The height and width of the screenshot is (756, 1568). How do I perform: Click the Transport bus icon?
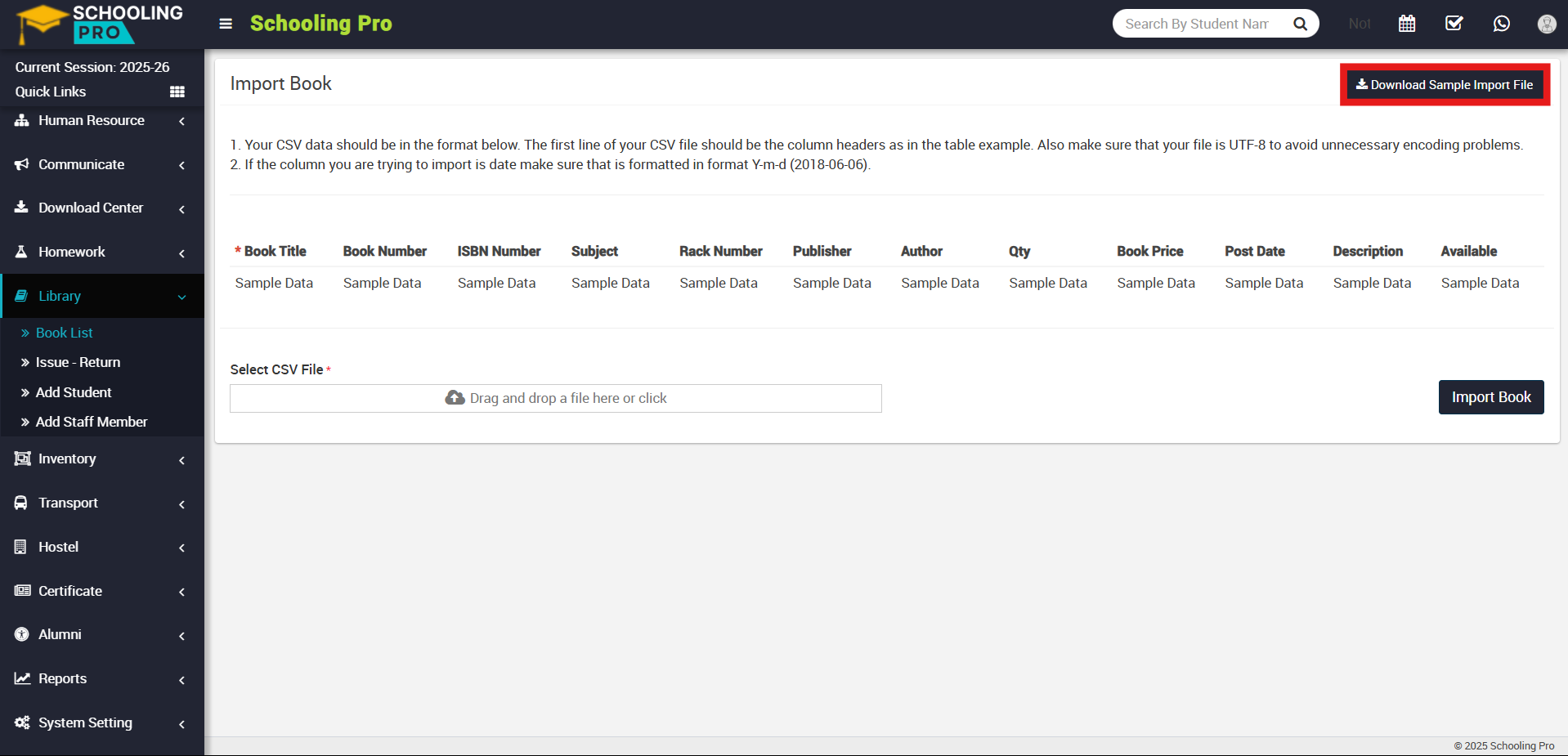pyautogui.click(x=21, y=503)
